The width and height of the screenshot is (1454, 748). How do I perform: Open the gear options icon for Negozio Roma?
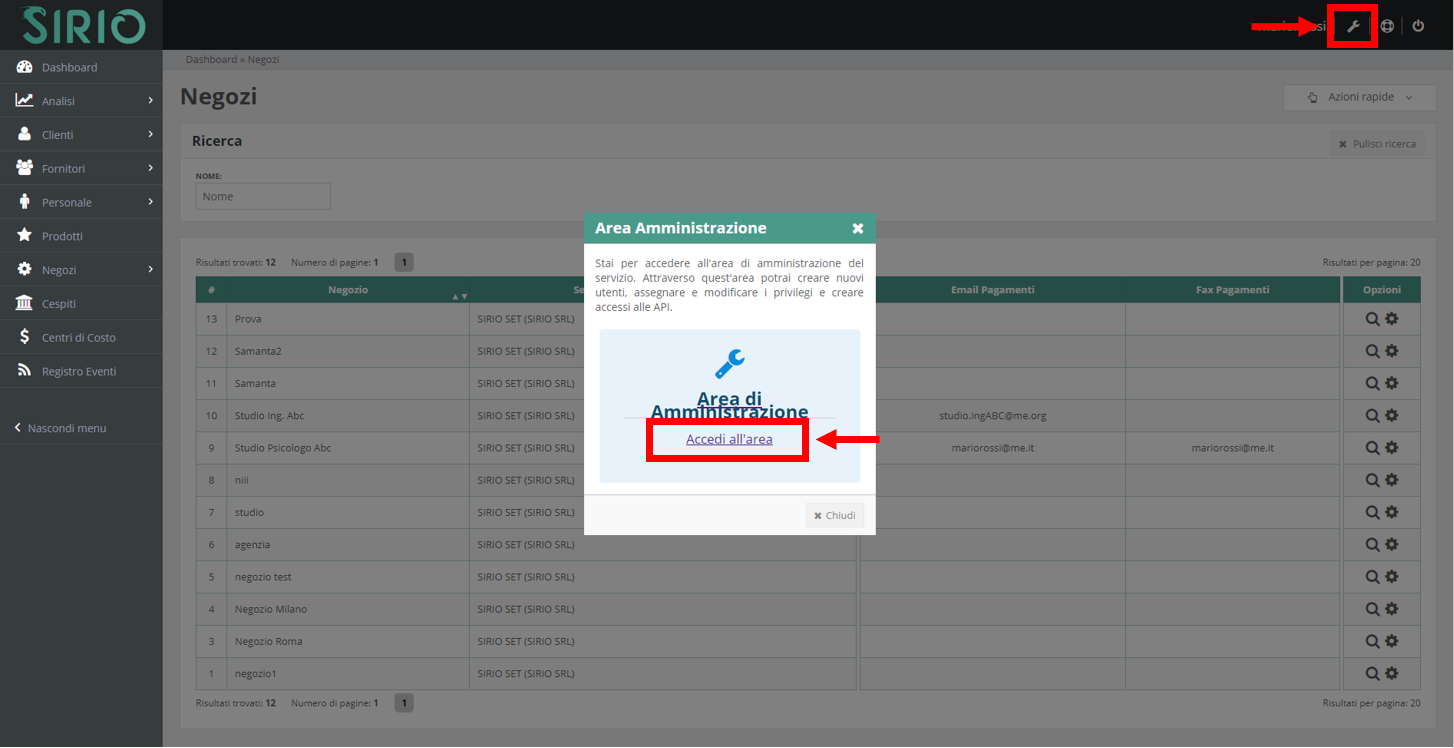(1393, 641)
